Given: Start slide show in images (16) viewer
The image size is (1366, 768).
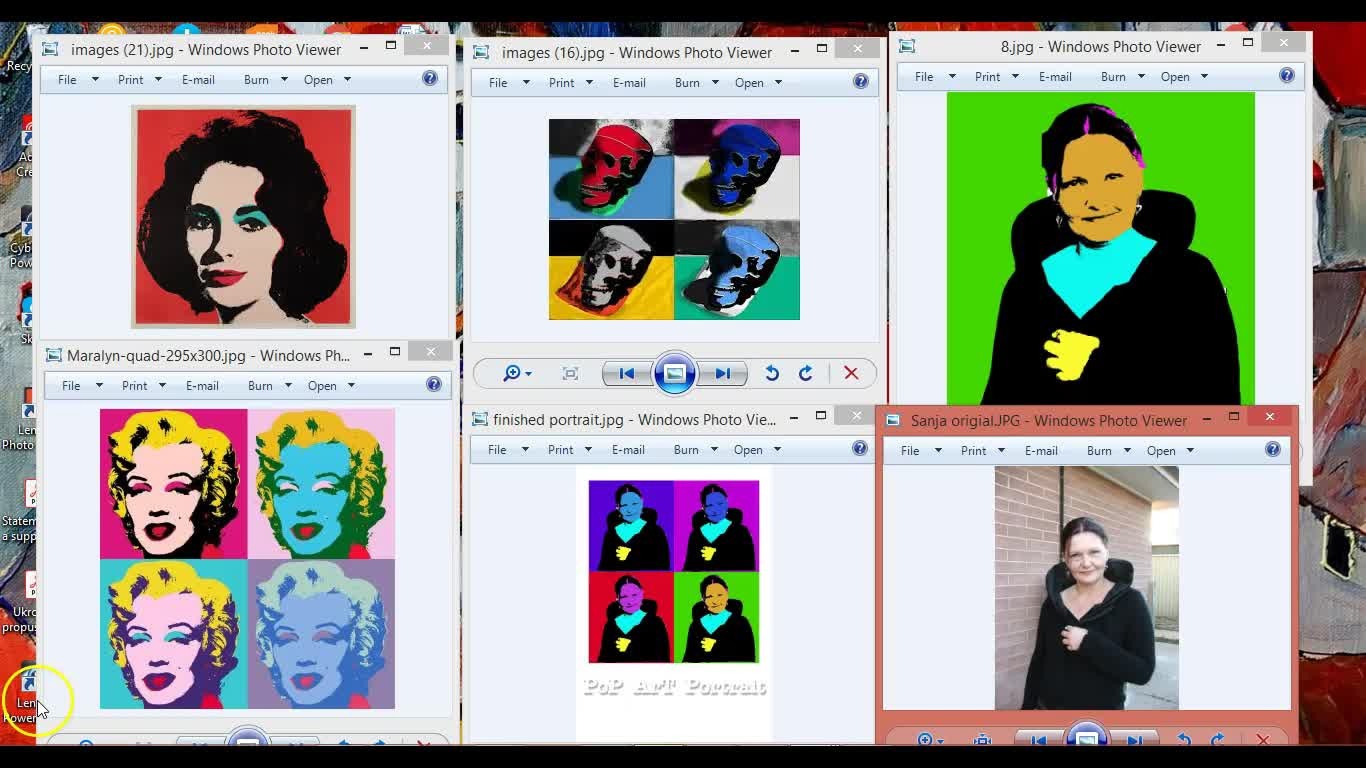Looking at the screenshot, I should coord(675,373).
